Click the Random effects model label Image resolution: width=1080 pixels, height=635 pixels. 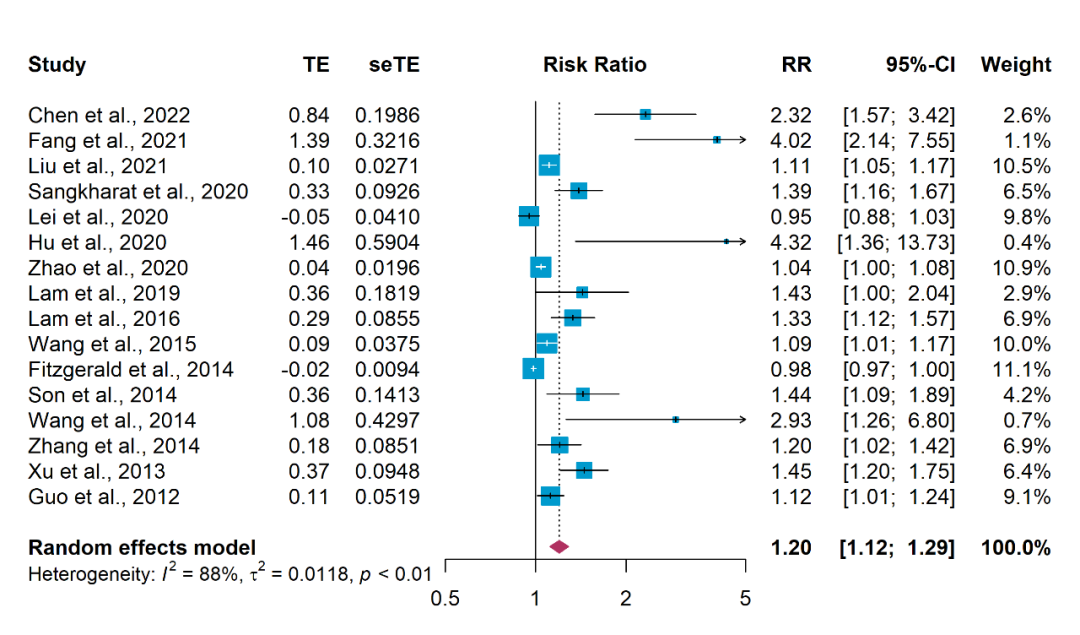click(142, 548)
